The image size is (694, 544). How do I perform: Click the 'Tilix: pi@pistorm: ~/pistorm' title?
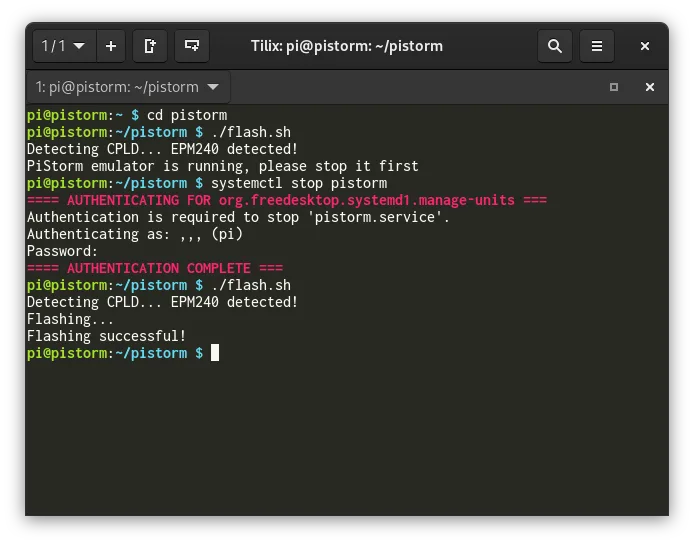347,46
